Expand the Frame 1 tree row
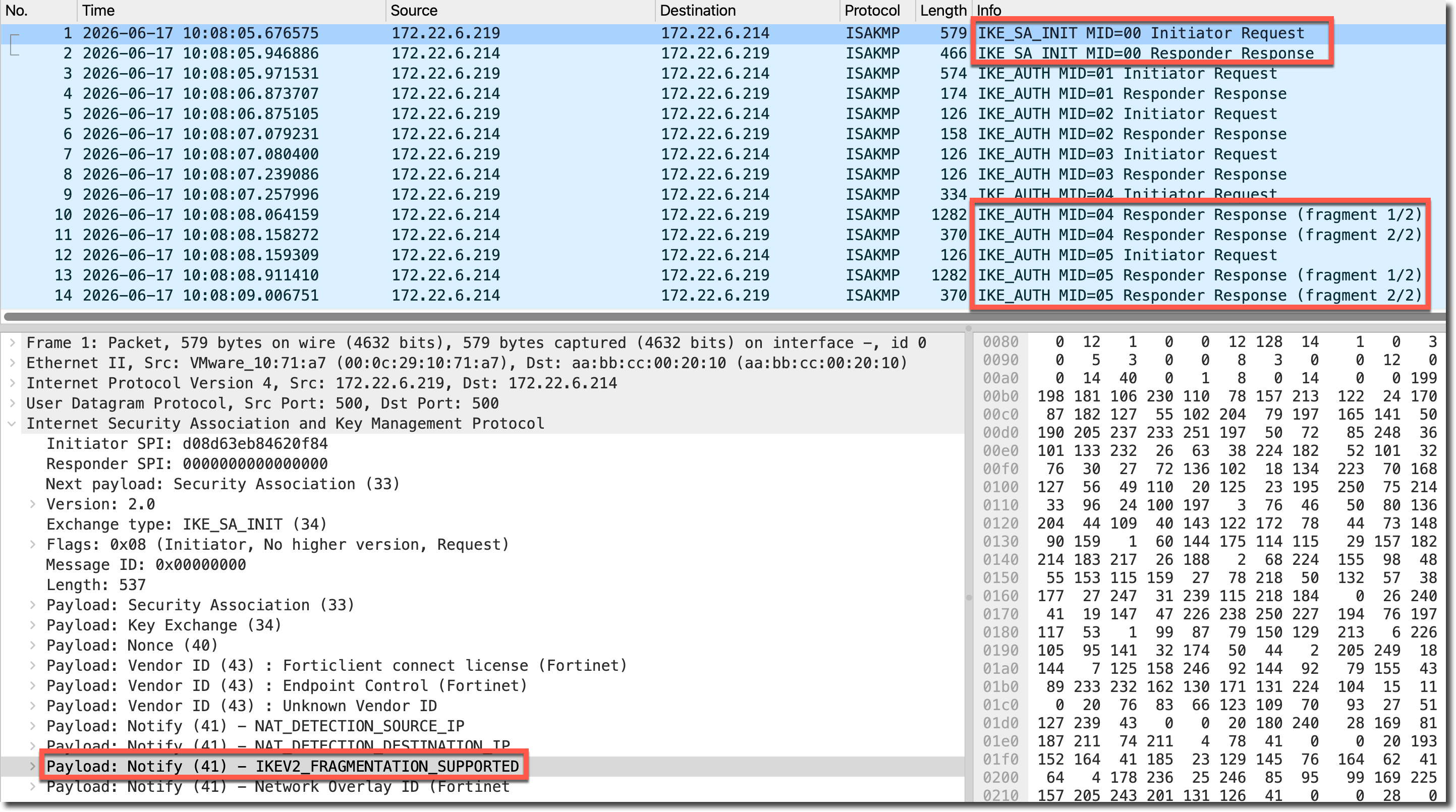The width and height of the screenshot is (1456, 812). click(x=12, y=342)
